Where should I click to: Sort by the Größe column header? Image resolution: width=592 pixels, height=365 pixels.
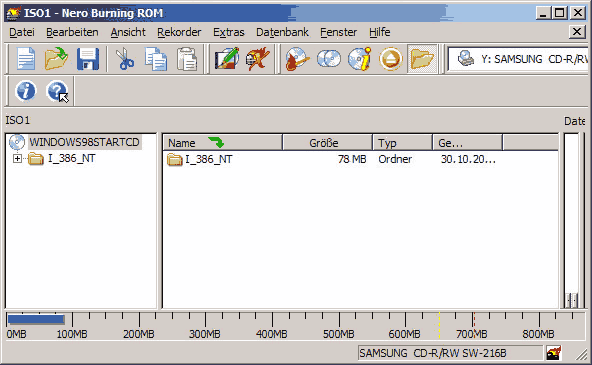pos(327,143)
